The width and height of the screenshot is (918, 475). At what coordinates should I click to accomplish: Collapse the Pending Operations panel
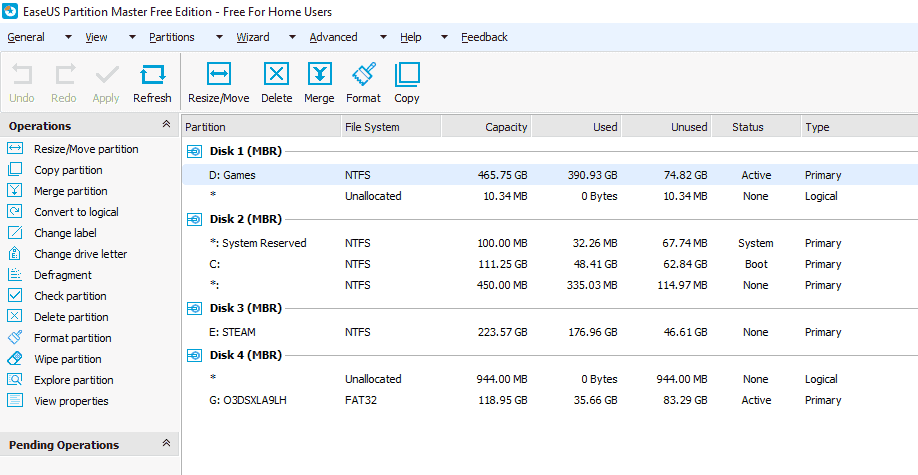click(x=166, y=443)
